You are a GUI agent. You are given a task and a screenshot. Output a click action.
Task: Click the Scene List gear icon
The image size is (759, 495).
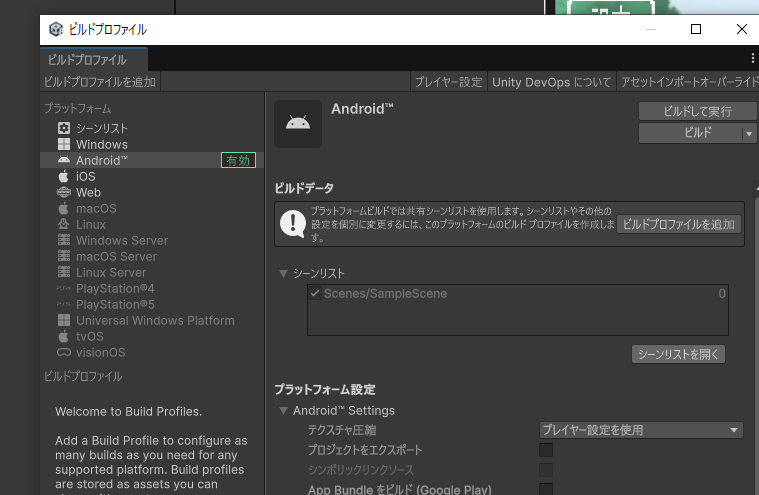tap(64, 128)
